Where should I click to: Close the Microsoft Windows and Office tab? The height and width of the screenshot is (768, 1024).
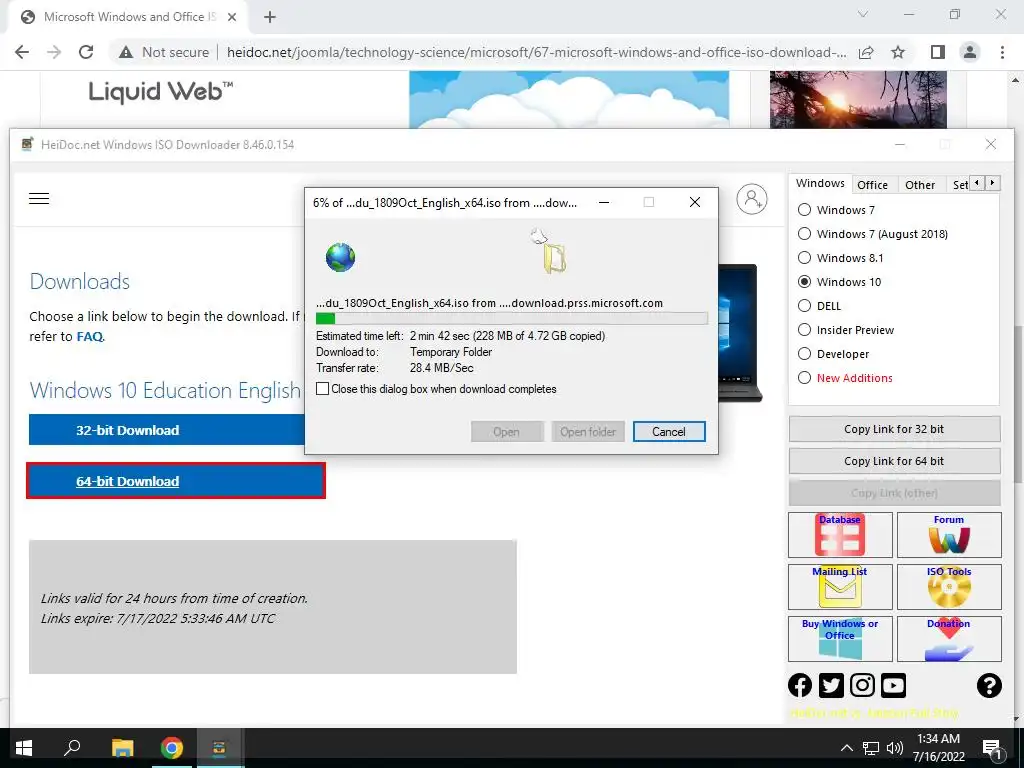(232, 18)
